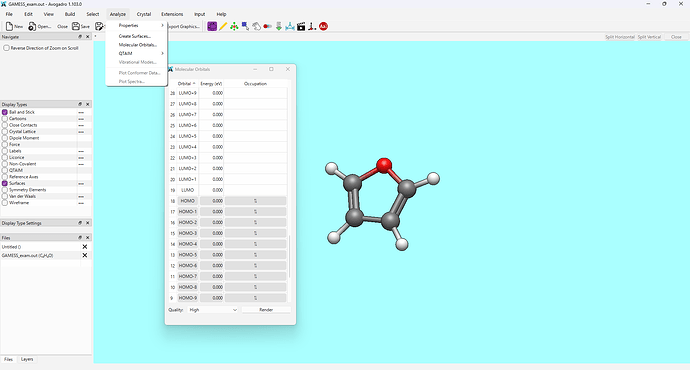
Task: Select the Align axes tool
Action: click(312, 26)
